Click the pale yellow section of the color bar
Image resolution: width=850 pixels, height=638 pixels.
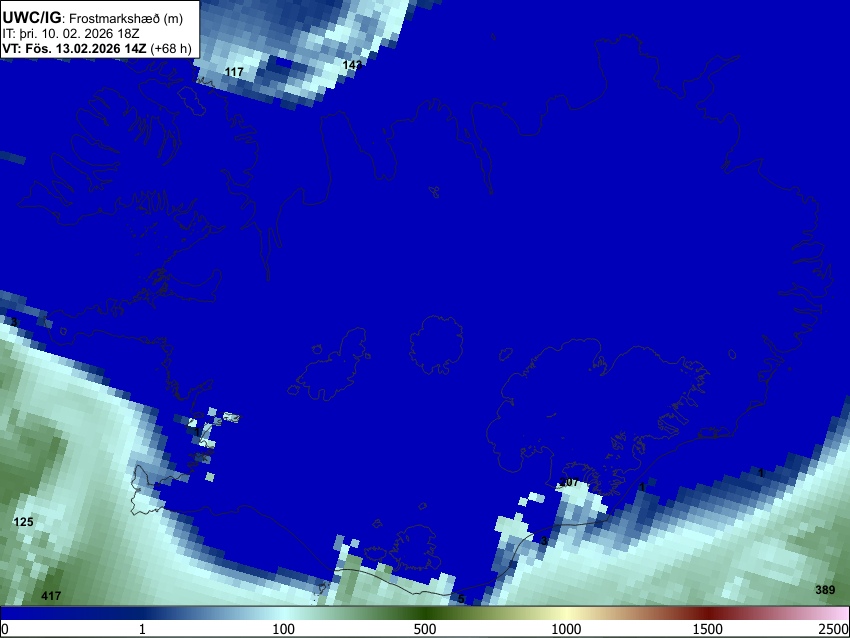[x=566, y=614]
